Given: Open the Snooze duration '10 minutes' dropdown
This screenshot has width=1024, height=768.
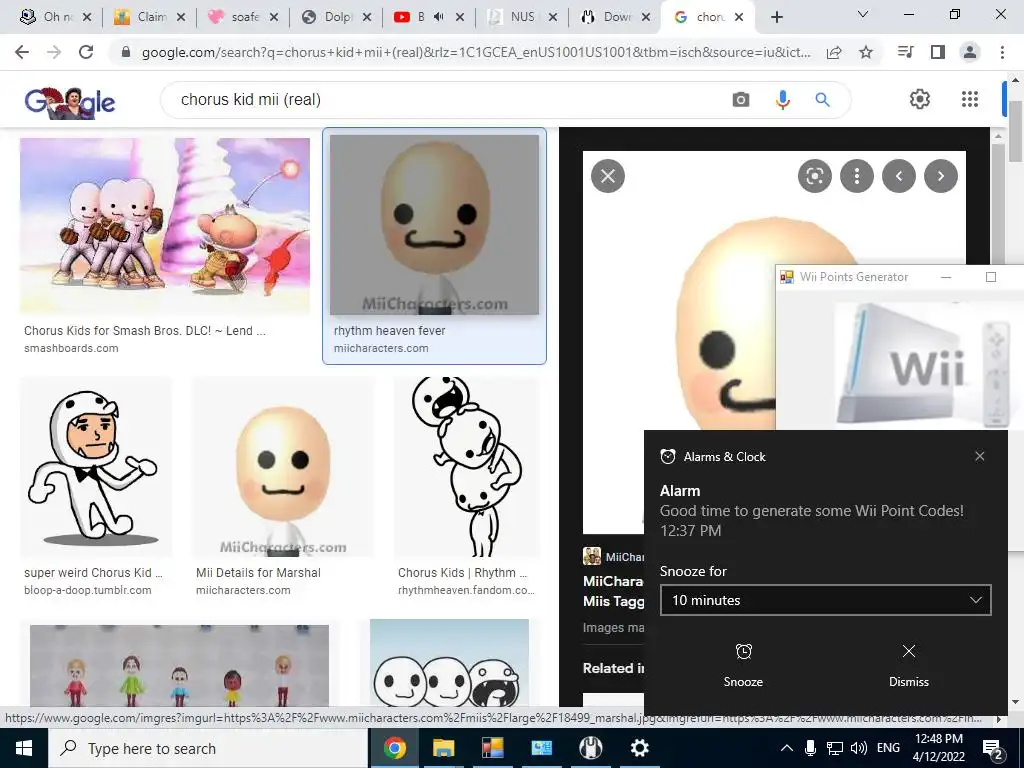Looking at the screenshot, I should coord(825,600).
